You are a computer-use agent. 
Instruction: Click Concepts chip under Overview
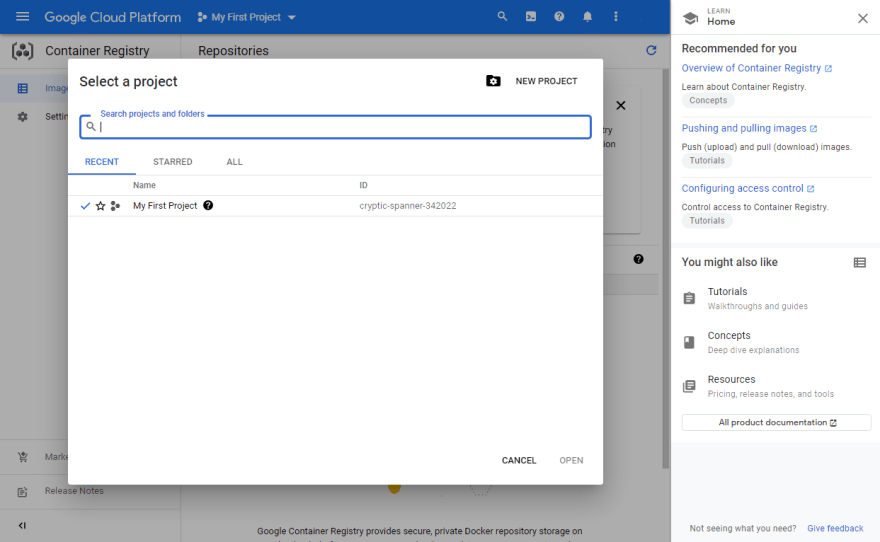coord(708,100)
